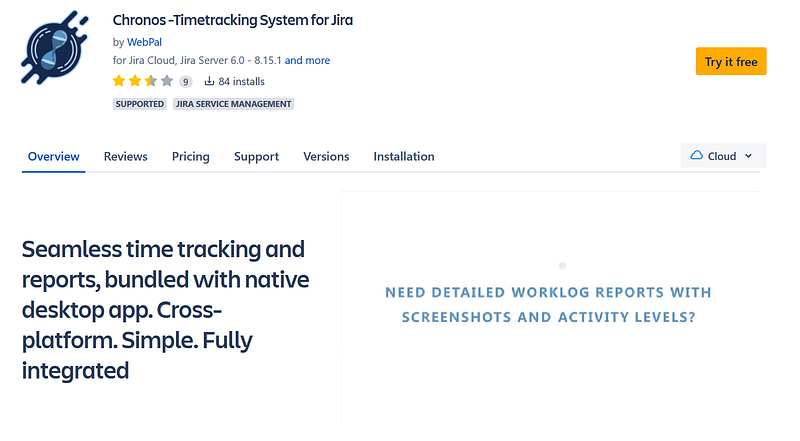Click the Chronos hourglass app logo
800x441 pixels.
(x=55, y=47)
